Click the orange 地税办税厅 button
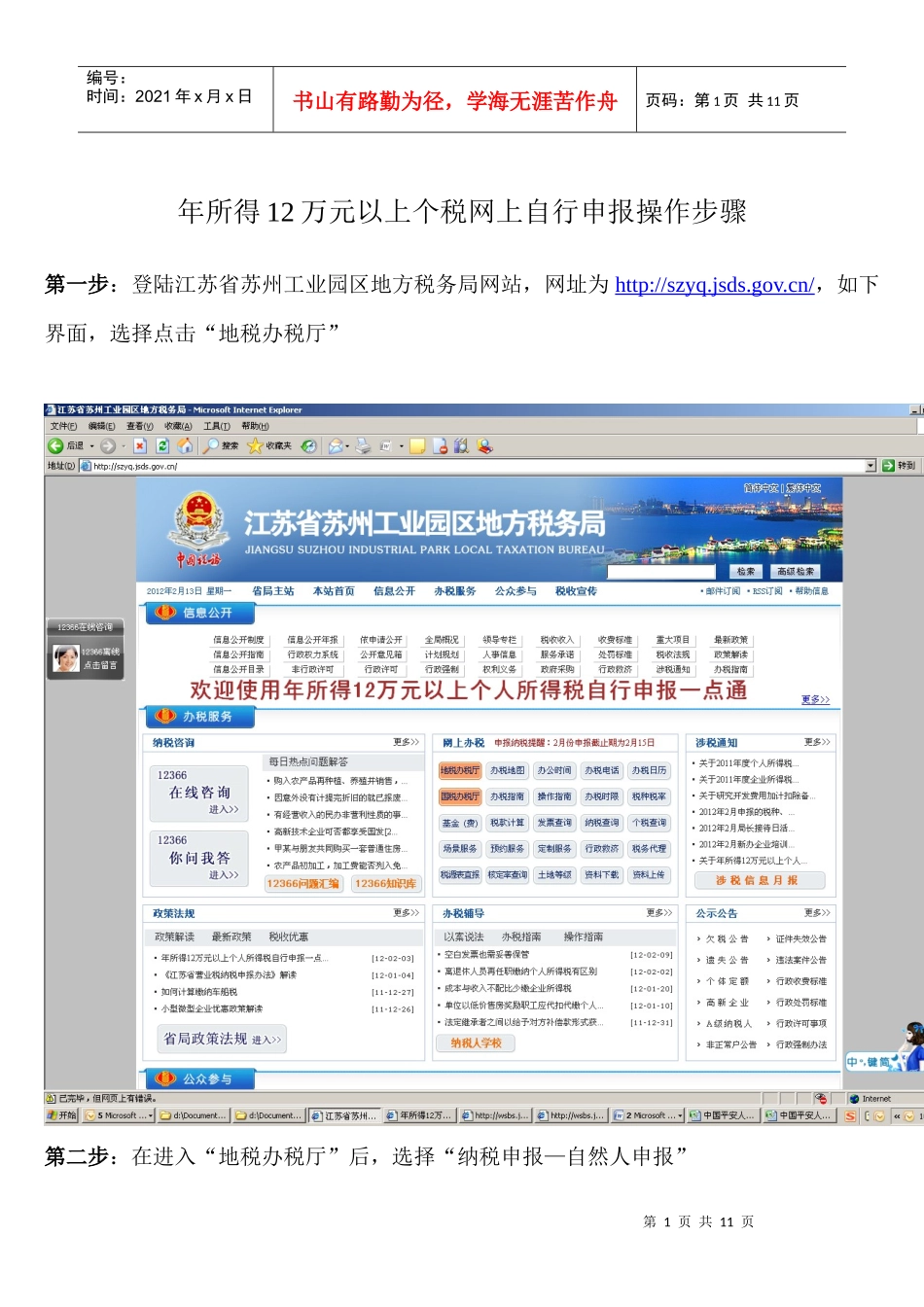This screenshot has width=924, height=1307. pos(460,770)
